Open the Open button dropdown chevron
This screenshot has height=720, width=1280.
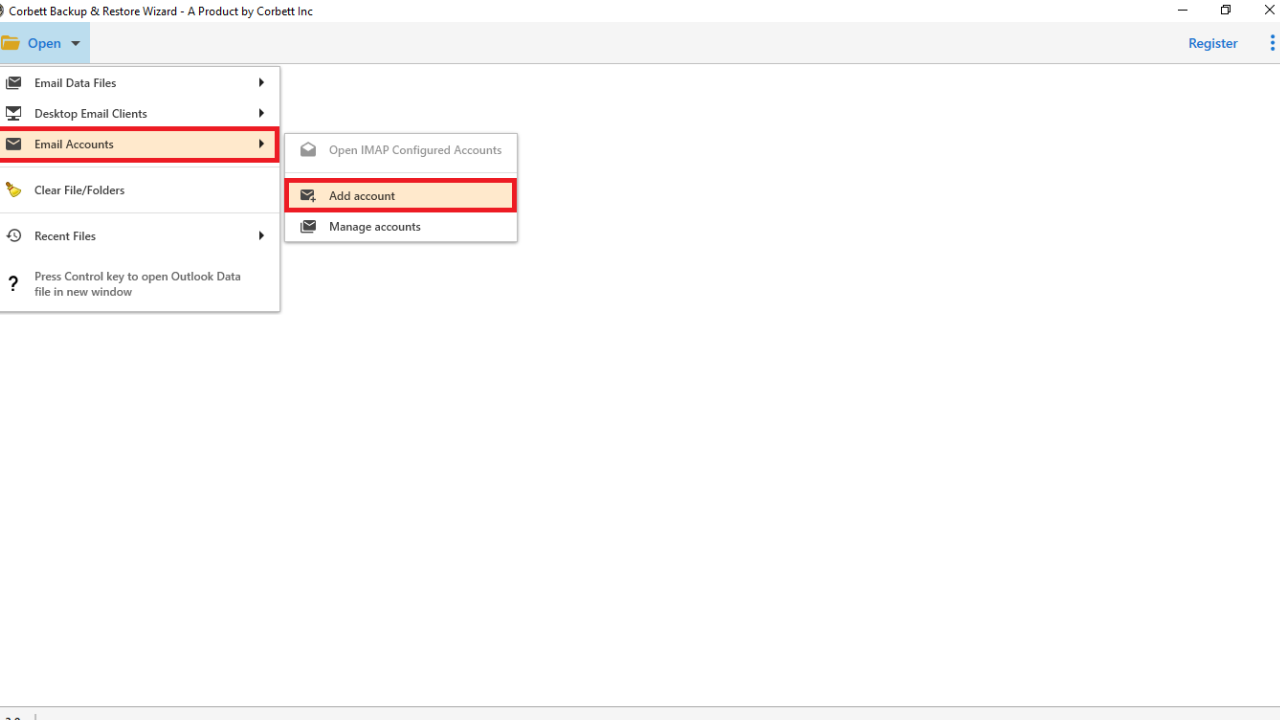coord(75,43)
